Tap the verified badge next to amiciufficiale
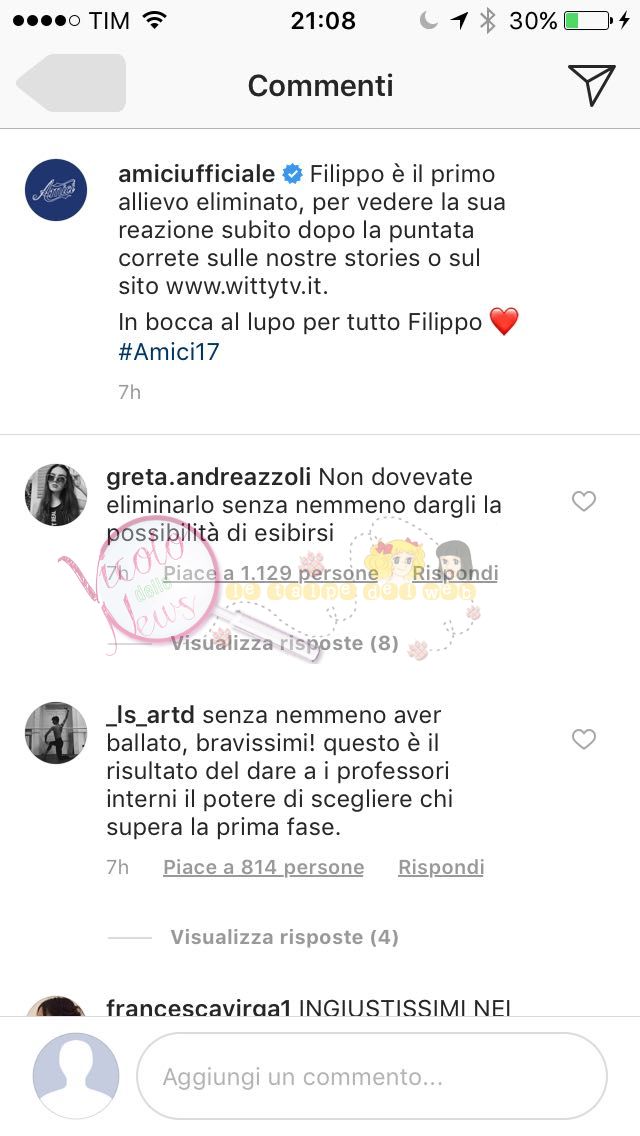 pyautogui.click(x=292, y=175)
